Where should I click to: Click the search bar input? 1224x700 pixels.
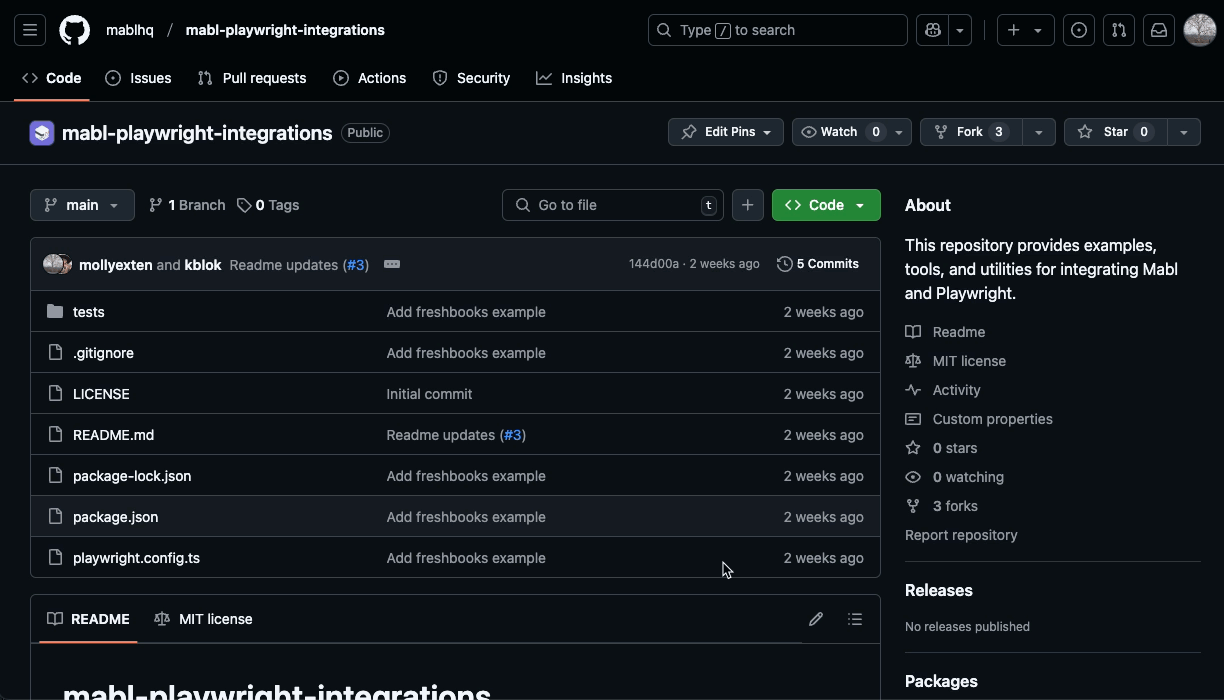778,30
